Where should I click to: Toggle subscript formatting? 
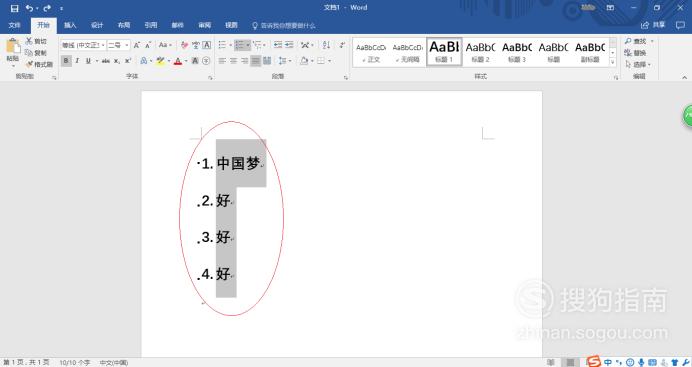coord(117,61)
